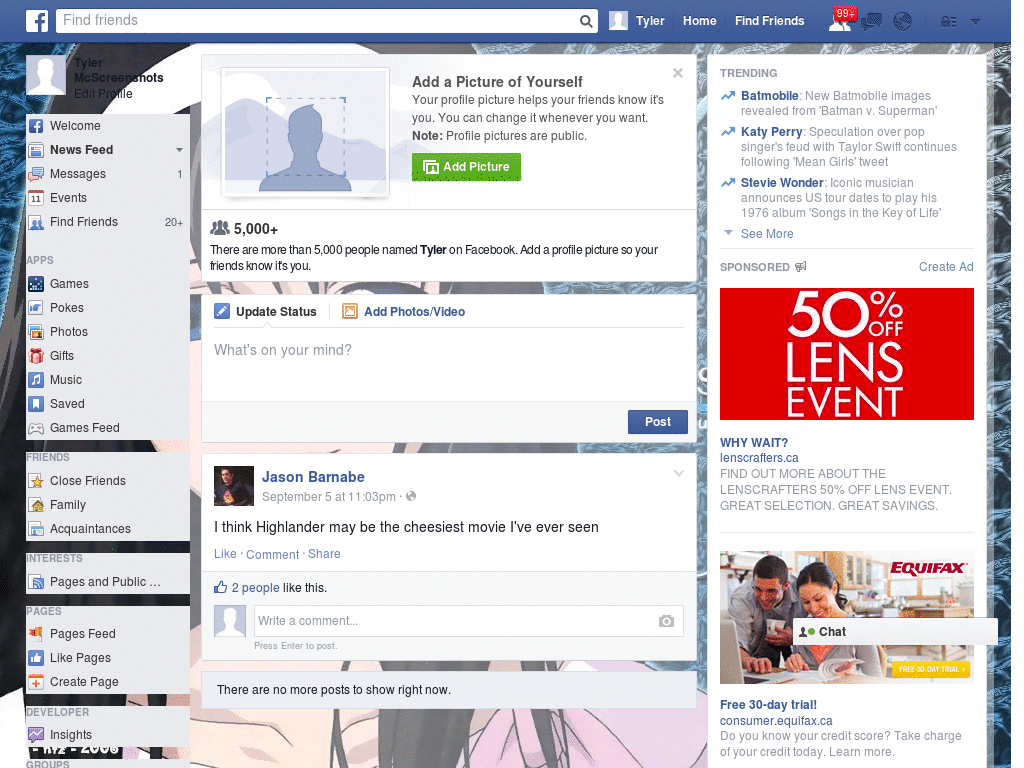Select the Update Status tab
The width and height of the screenshot is (1024, 768).
click(265, 312)
